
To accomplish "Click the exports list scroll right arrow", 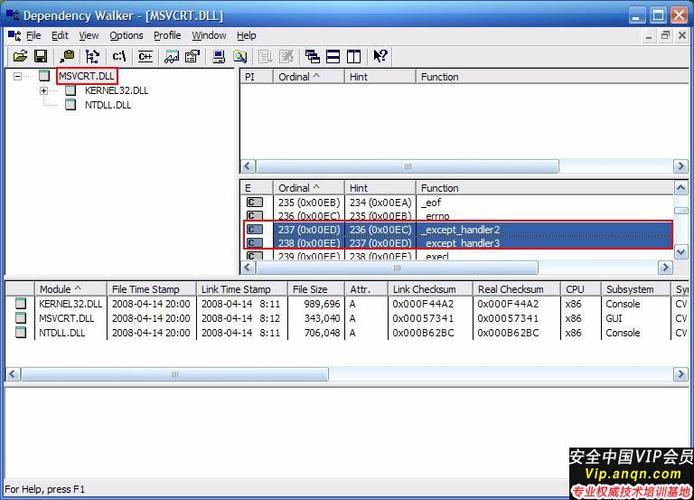I will tap(665, 267).
